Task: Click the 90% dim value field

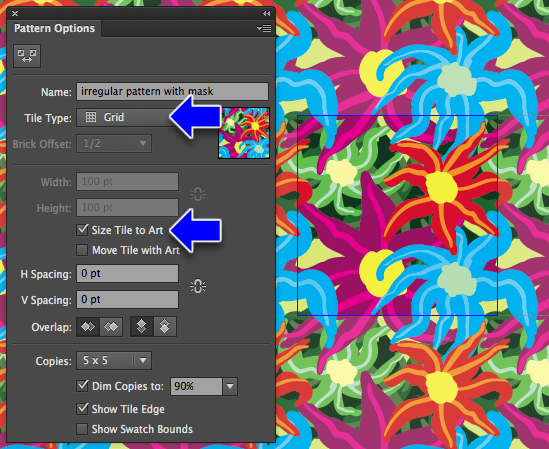Action: click(x=196, y=386)
